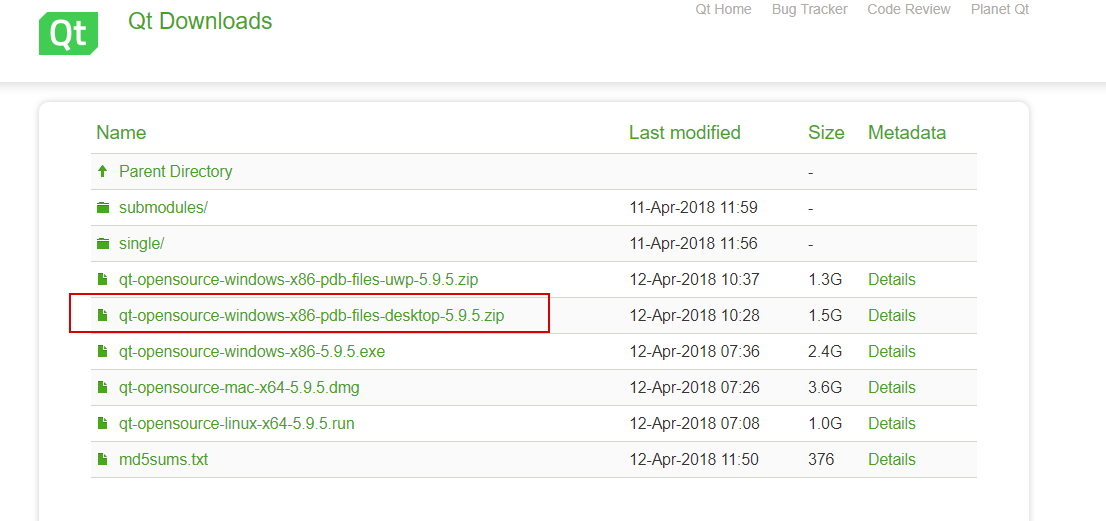Download qt-opensource-windows-x86-pdb-files-uwp-5.9.5.zip
The image size is (1106, 521).
pos(298,280)
